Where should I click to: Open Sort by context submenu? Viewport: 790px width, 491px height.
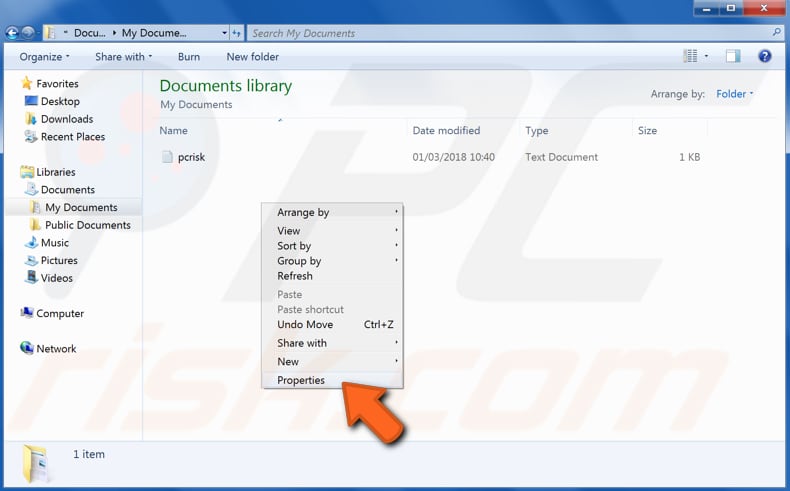click(333, 245)
